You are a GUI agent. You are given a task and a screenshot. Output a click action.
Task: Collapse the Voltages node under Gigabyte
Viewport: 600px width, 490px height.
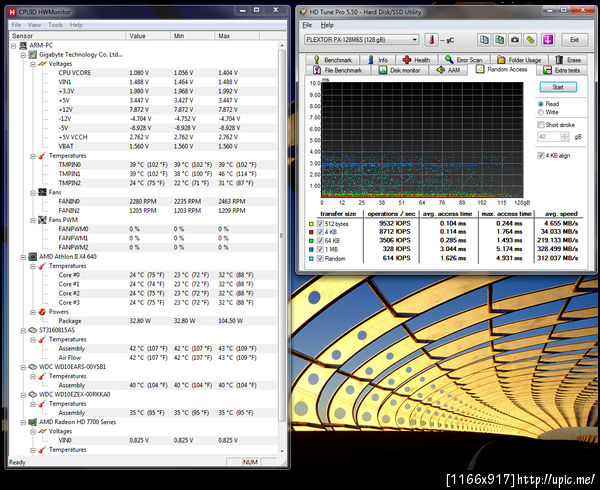[x=33, y=64]
